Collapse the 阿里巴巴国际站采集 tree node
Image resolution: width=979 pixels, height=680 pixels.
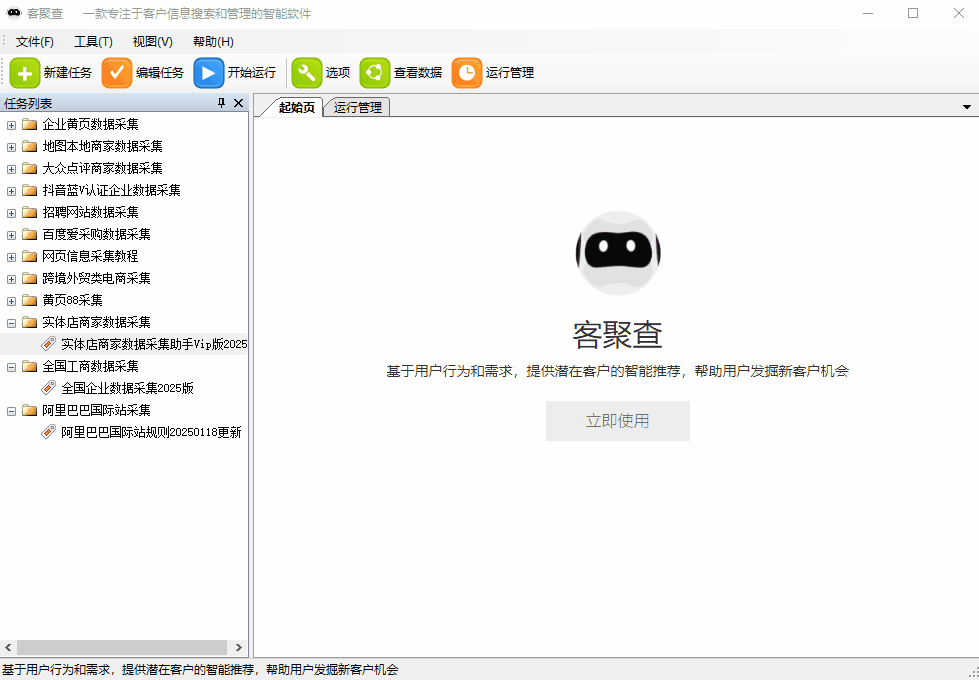pos(11,411)
